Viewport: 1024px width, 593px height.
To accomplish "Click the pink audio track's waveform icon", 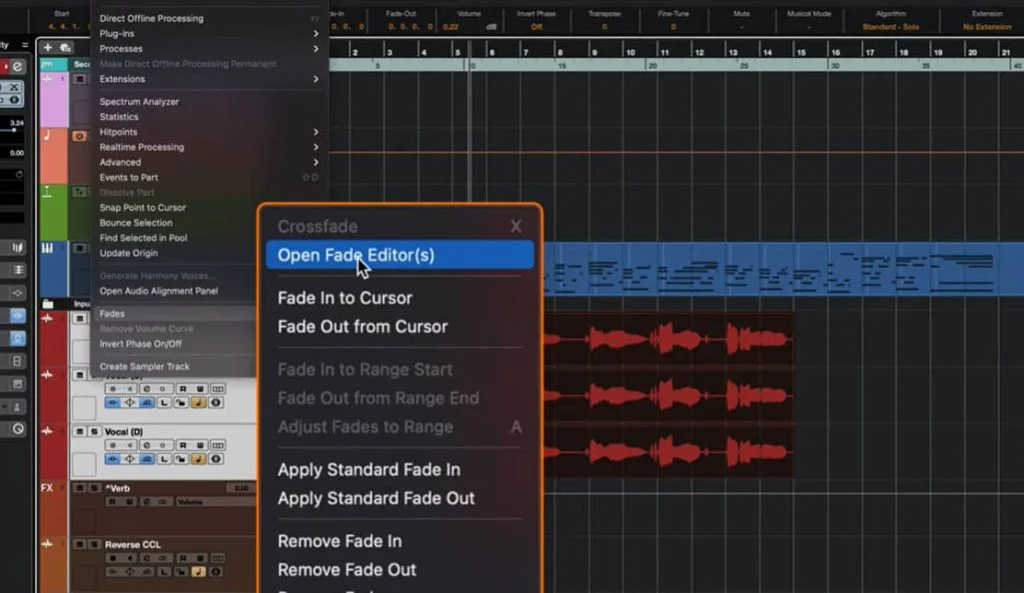I will (x=47, y=78).
